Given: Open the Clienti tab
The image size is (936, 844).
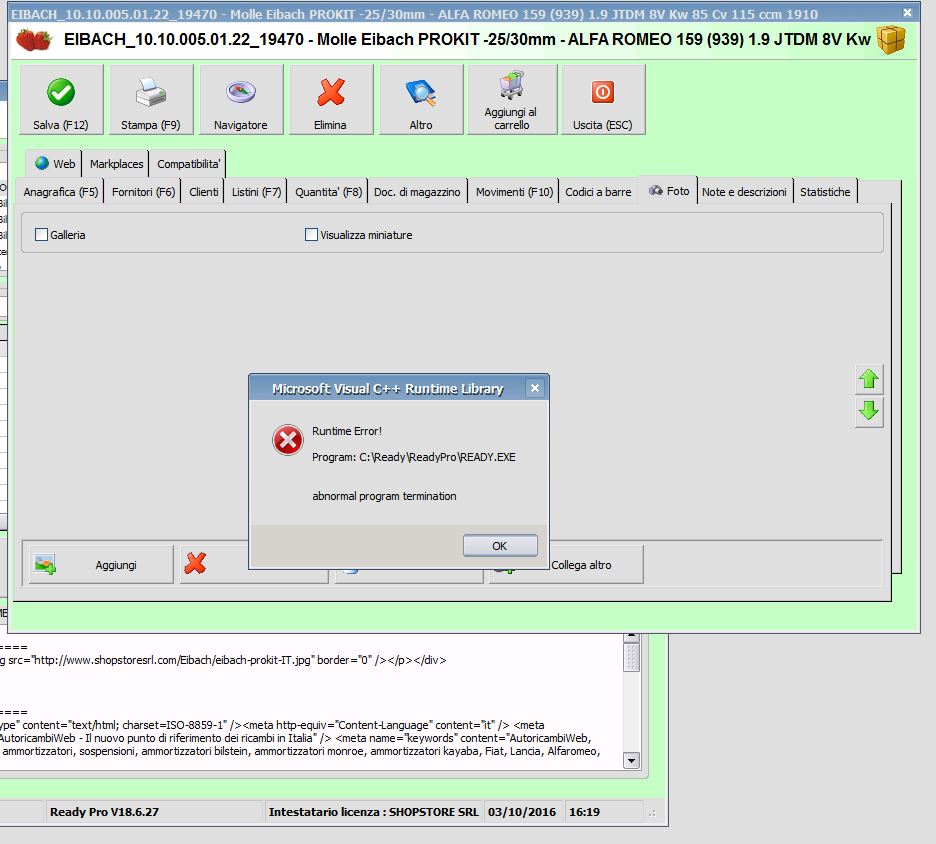Looking at the screenshot, I should click(204, 192).
